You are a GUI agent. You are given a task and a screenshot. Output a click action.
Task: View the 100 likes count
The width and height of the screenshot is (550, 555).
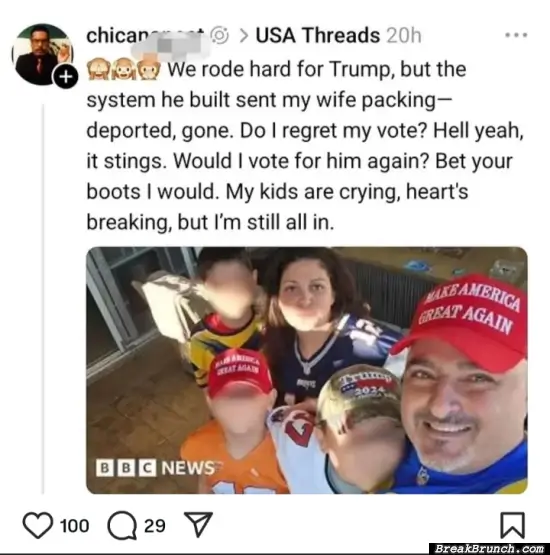tap(74, 526)
